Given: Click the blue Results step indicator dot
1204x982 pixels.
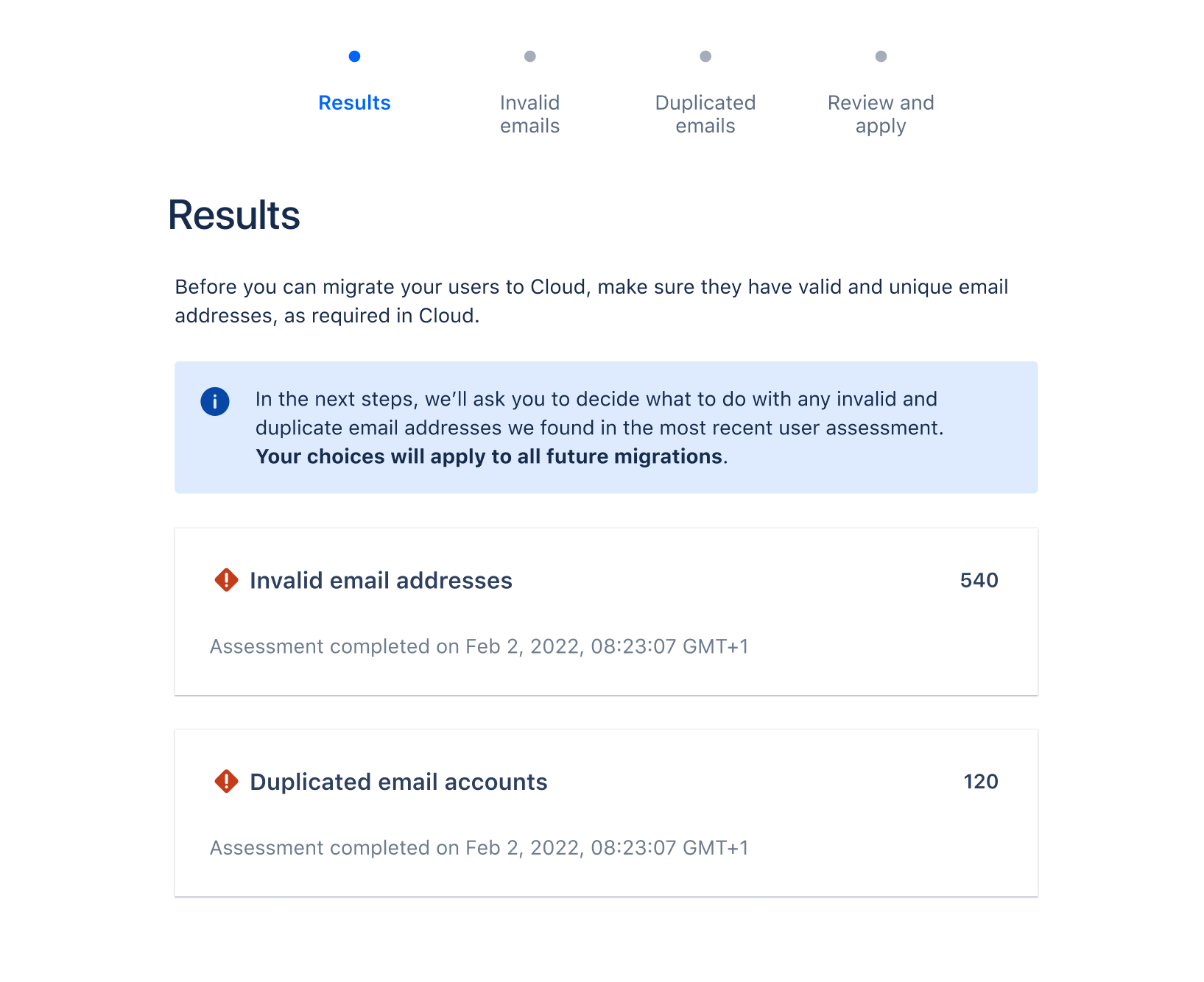Looking at the screenshot, I should 355,55.
